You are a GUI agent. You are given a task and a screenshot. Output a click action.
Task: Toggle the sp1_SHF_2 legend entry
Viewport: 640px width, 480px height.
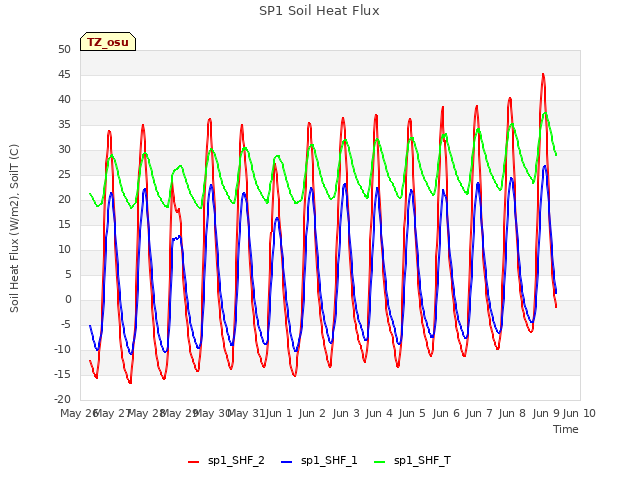click(226, 460)
